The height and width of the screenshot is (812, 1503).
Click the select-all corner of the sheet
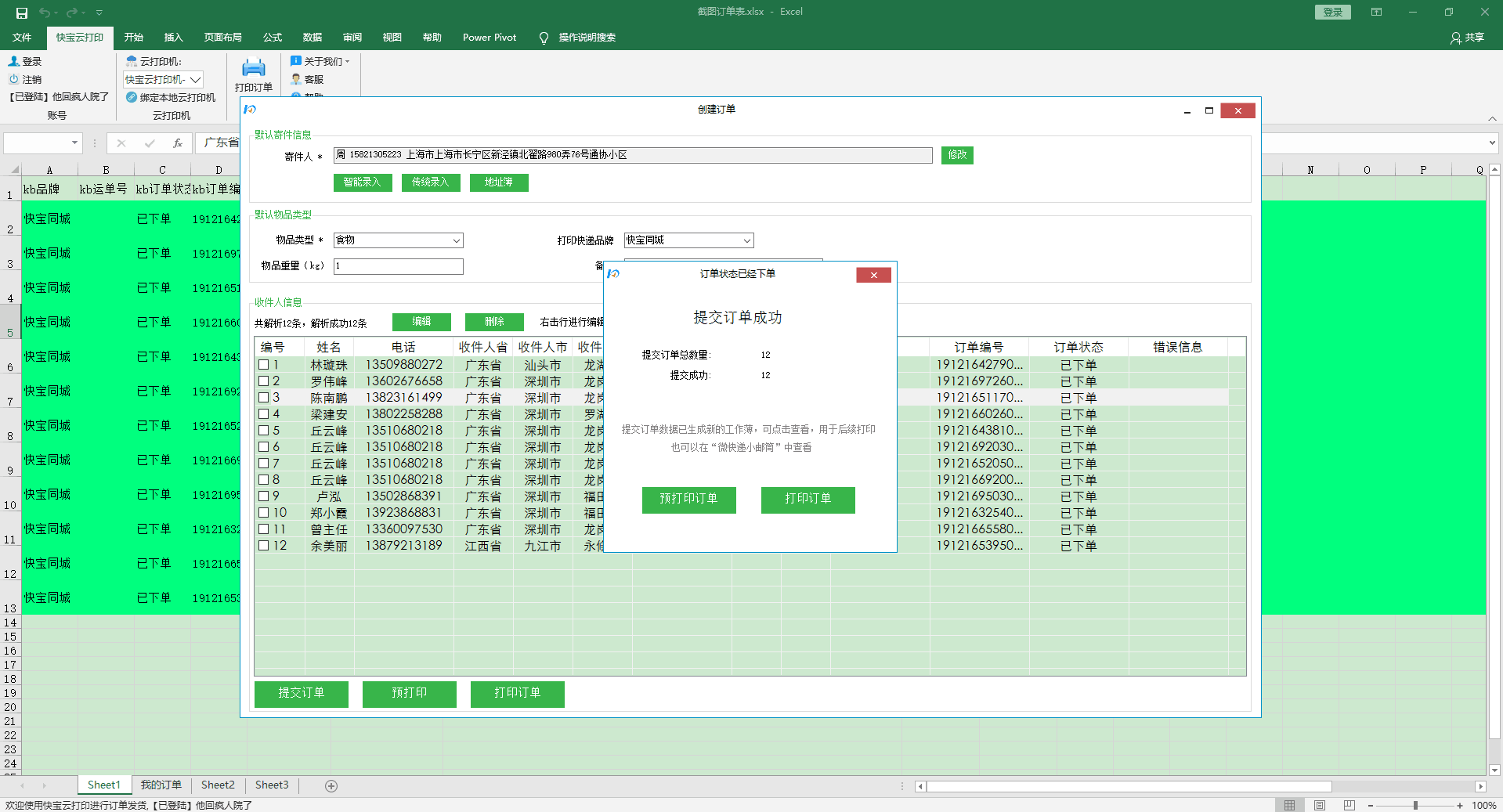coord(11,169)
